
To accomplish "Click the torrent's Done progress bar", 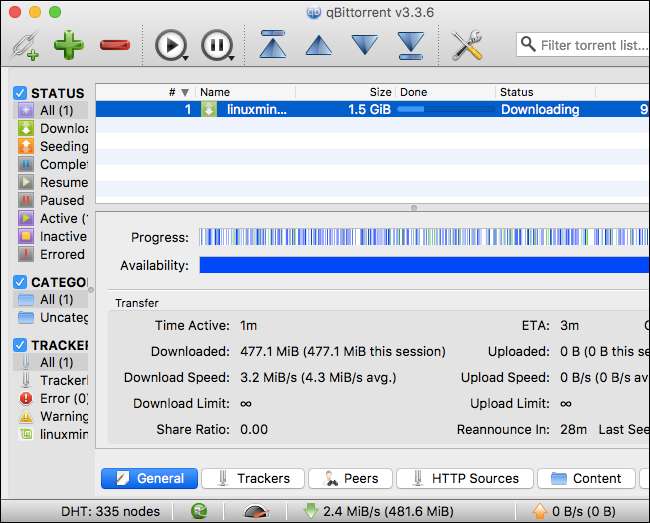I will point(445,109).
